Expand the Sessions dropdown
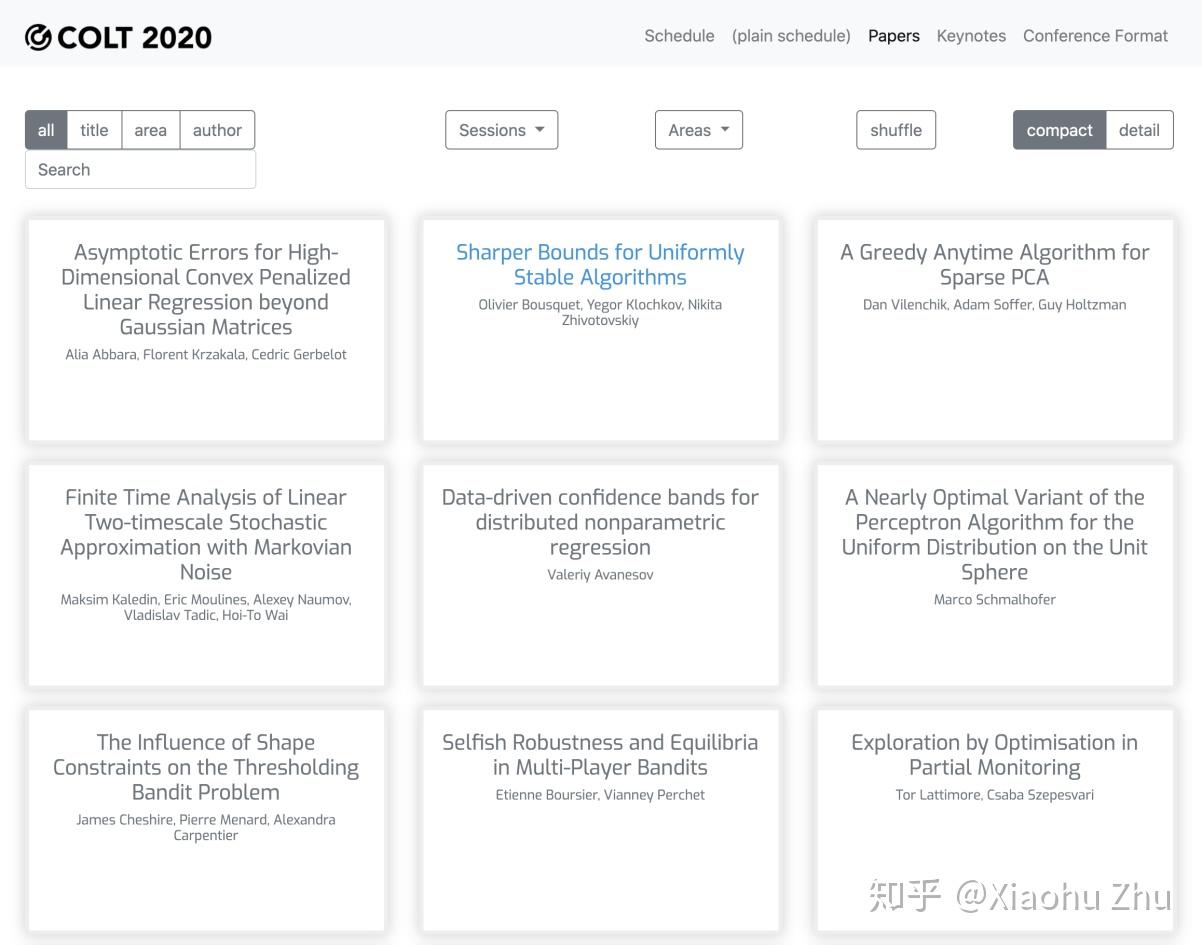Viewport: 1202px width, 945px height. 501,130
